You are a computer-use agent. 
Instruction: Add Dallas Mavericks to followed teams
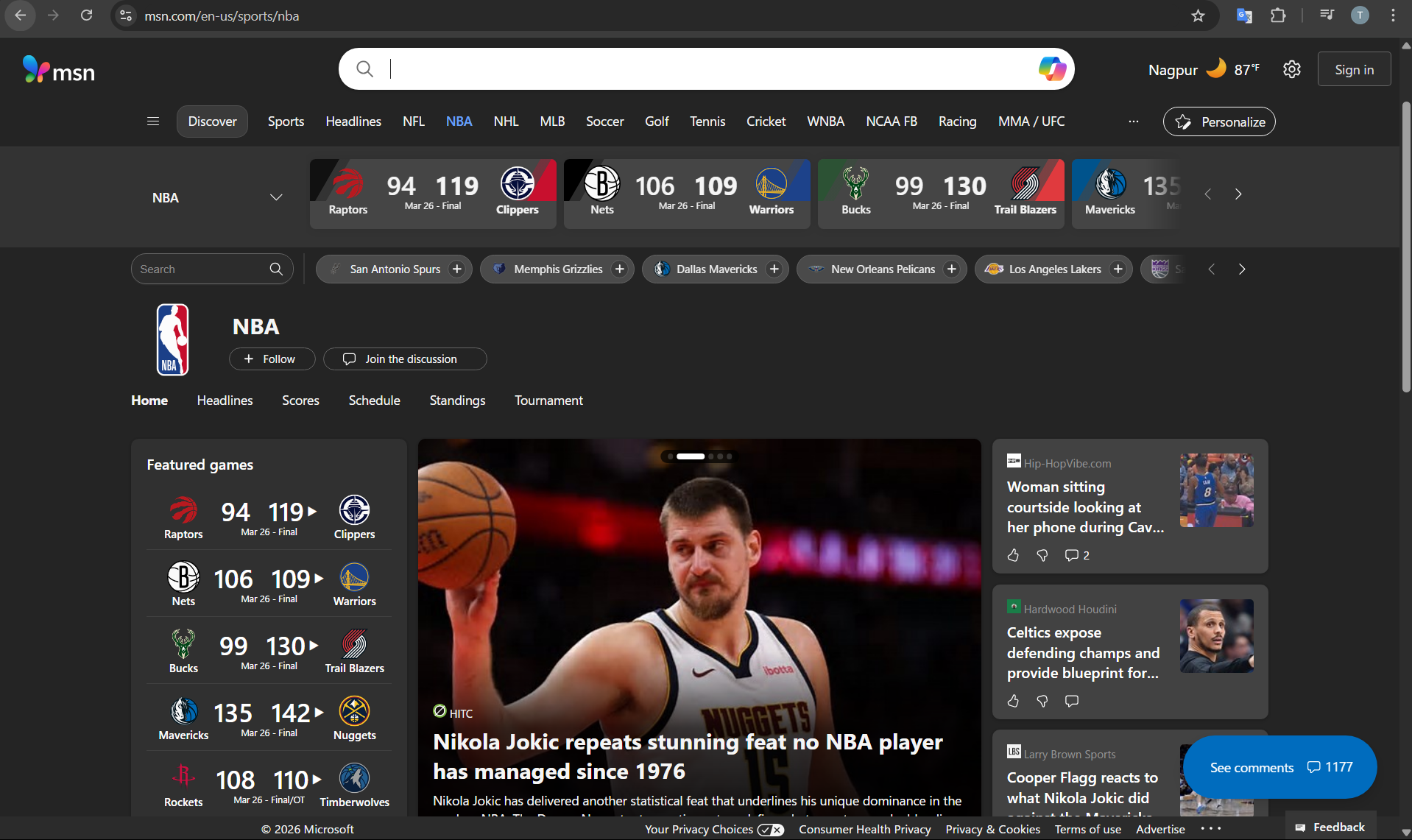tap(774, 269)
